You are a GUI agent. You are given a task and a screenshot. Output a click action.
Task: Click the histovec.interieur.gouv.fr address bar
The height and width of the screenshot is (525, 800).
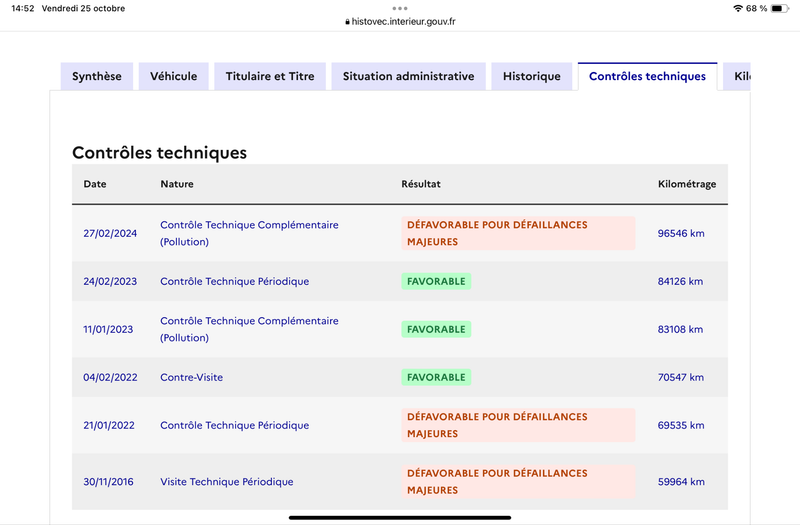coord(400,22)
